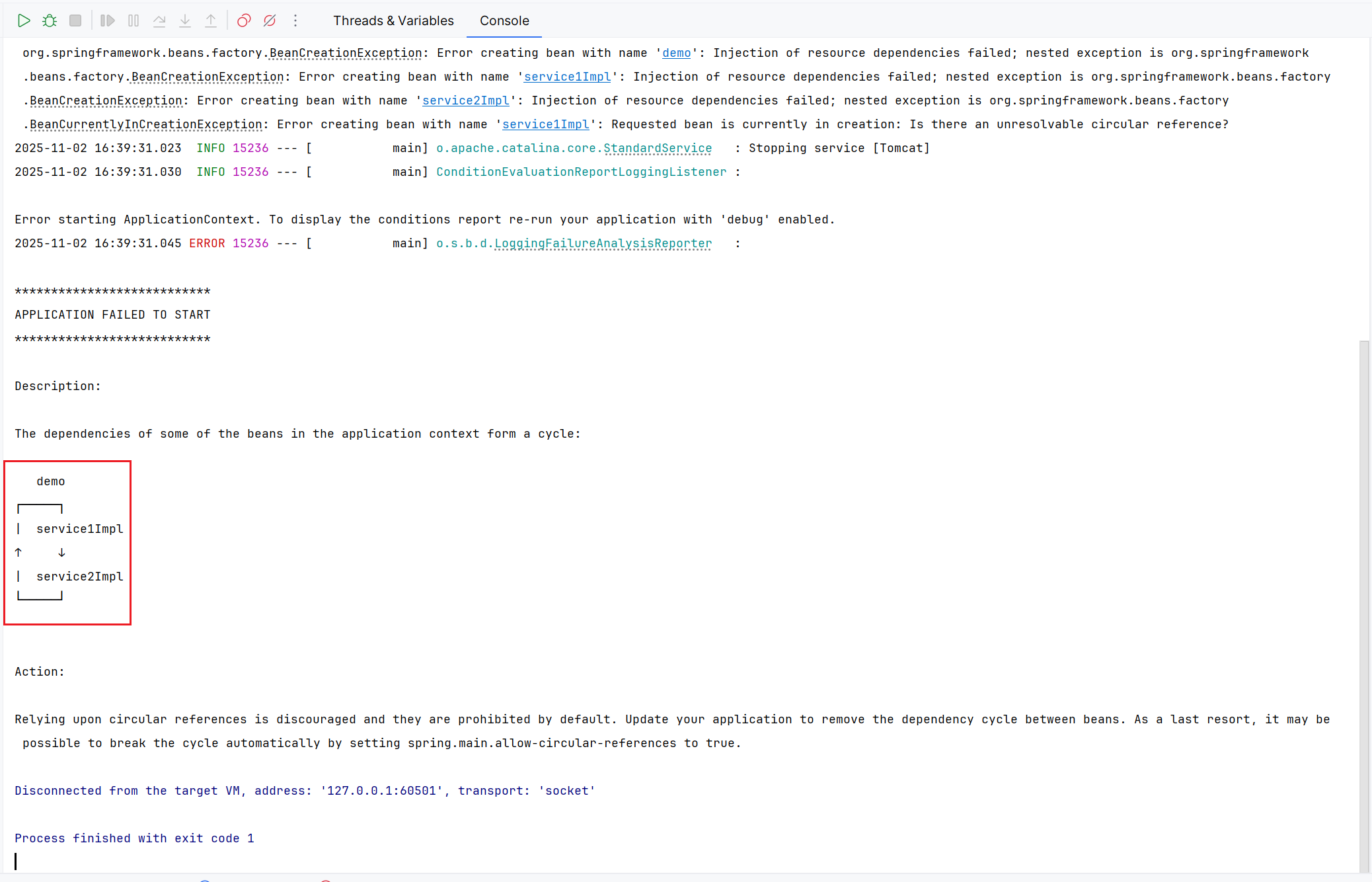Click the Debug bug icon
The image size is (1372, 882).
[50, 20]
